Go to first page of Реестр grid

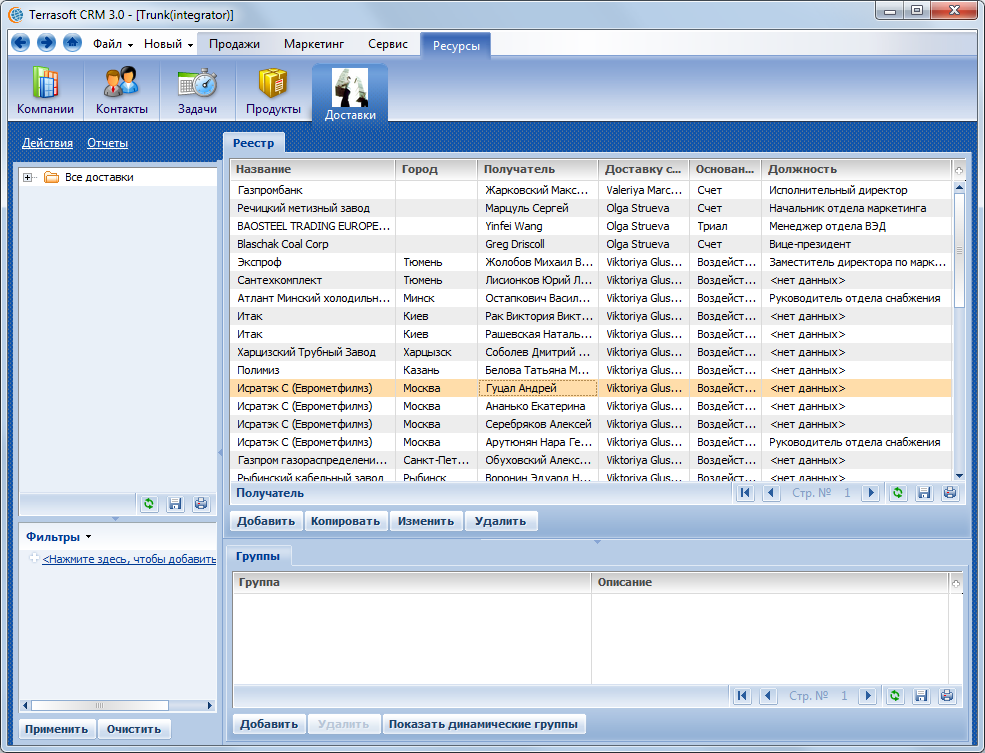[745, 493]
